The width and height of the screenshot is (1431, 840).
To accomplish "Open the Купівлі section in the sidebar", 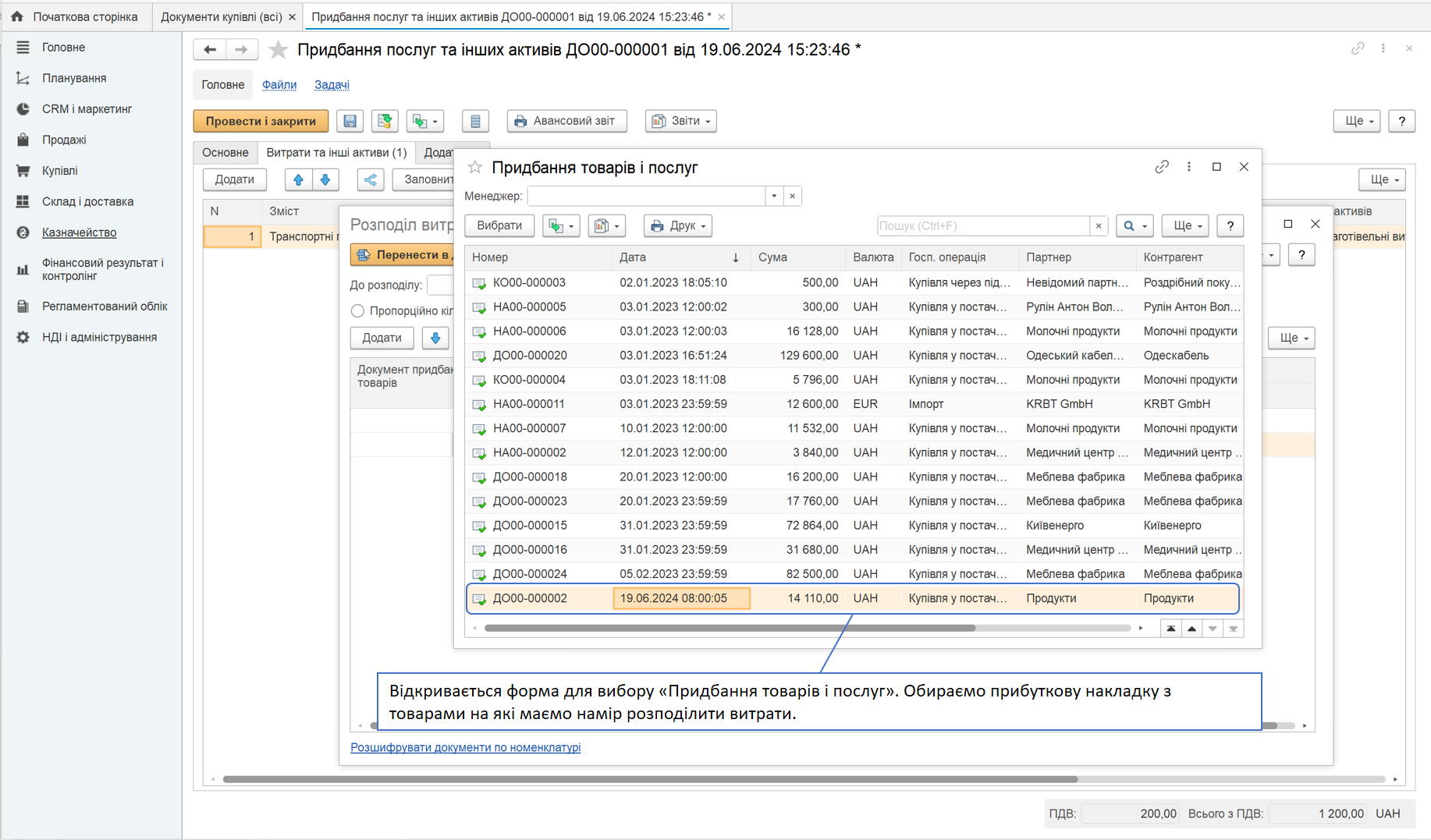I will pos(59,171).
